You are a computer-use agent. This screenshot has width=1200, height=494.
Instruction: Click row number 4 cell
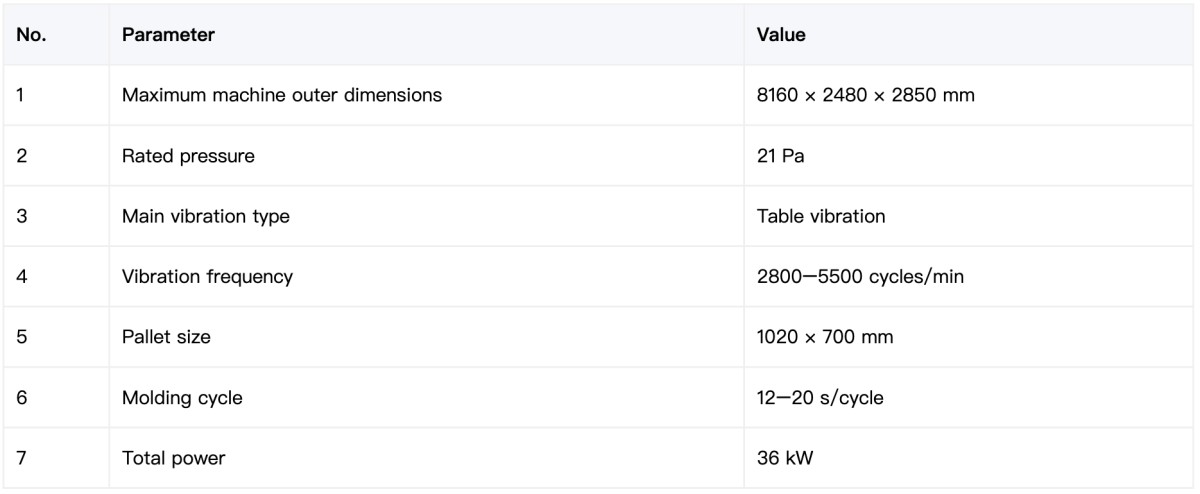click(x=56, y=277)
